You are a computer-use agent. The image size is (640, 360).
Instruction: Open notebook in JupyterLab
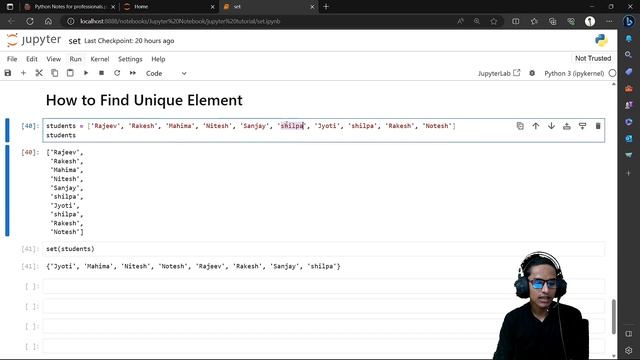[499, 73]
